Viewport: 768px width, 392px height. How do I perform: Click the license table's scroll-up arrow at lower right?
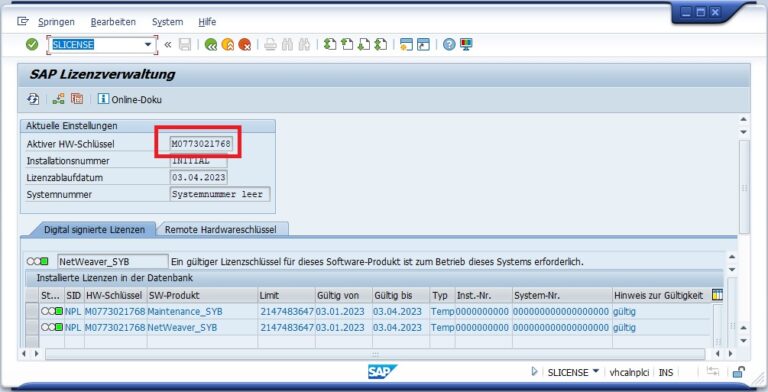(744, 327)
